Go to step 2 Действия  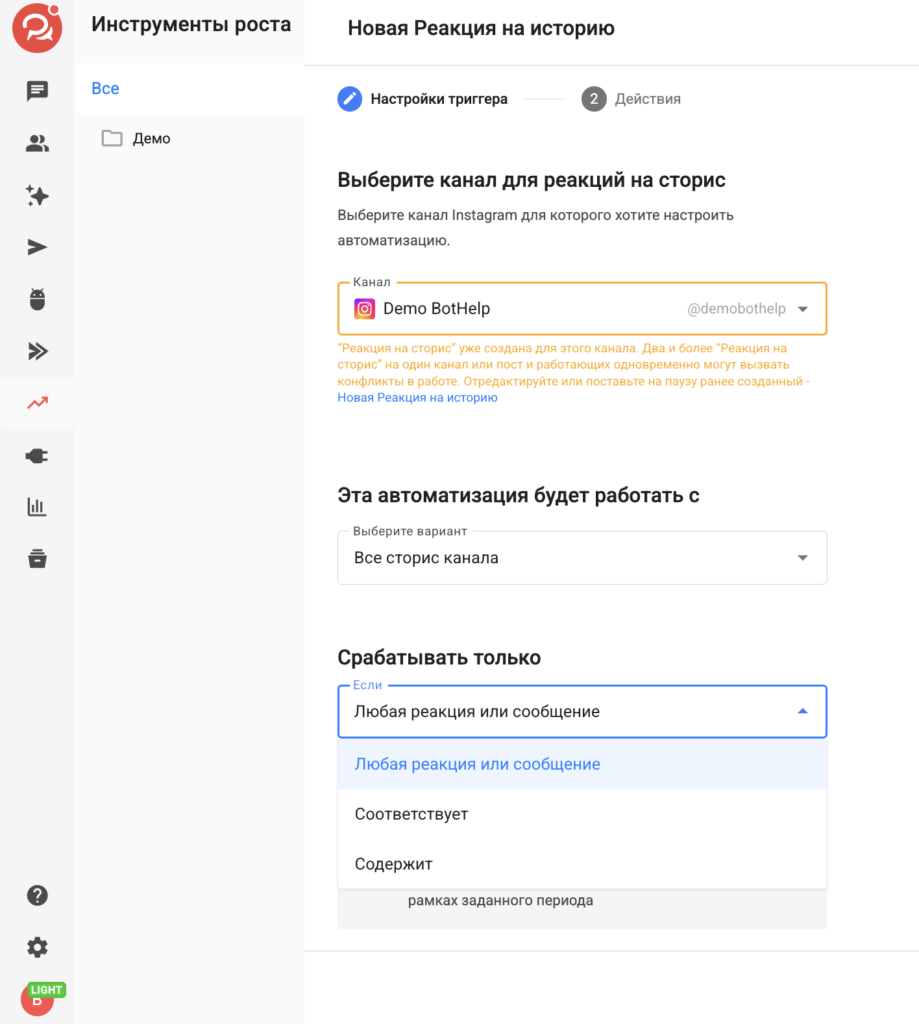tap(631, 99)
